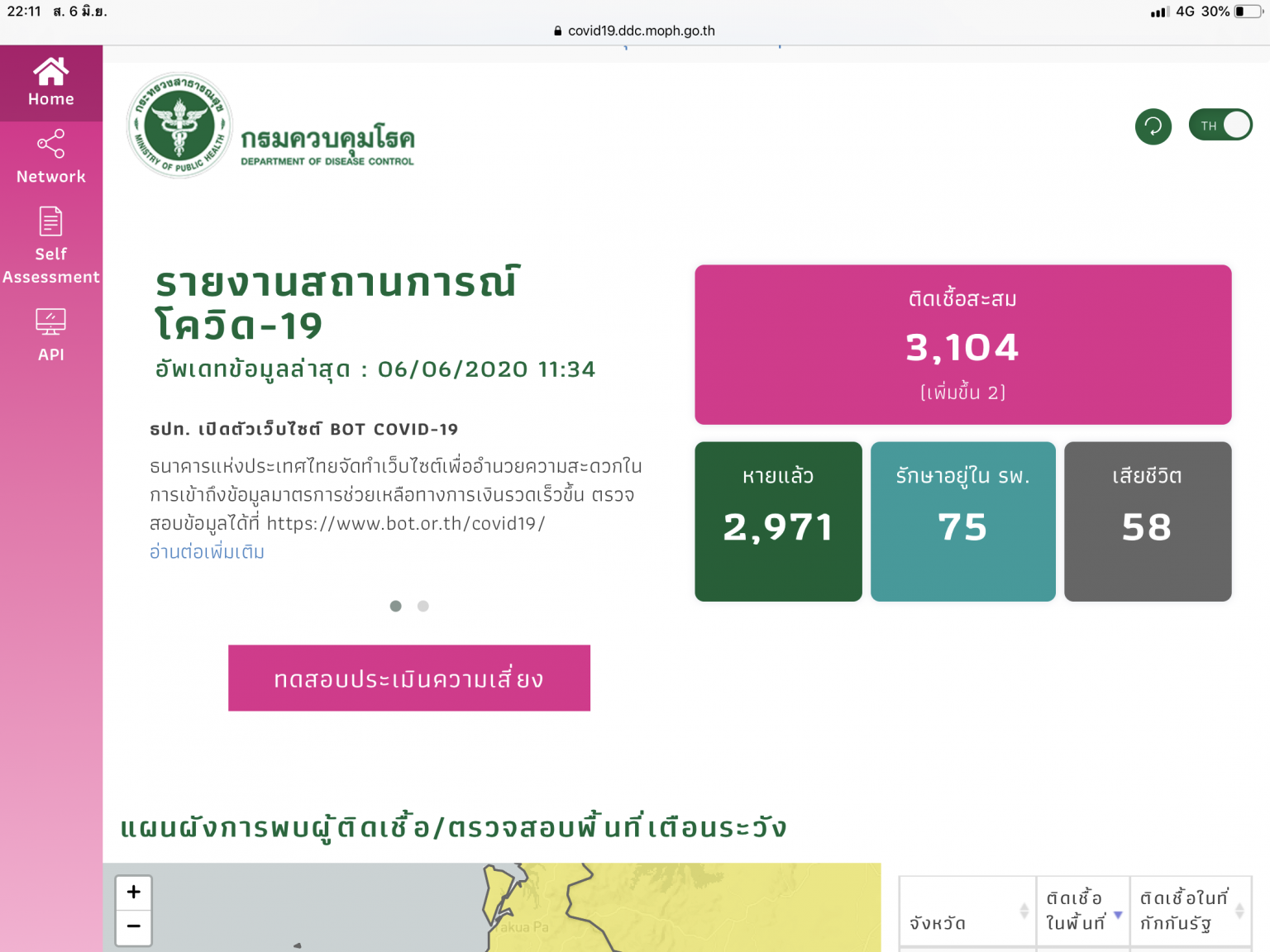Select the second carousel dot
The image size is (1270, 952).
click(x=423, y=606)
